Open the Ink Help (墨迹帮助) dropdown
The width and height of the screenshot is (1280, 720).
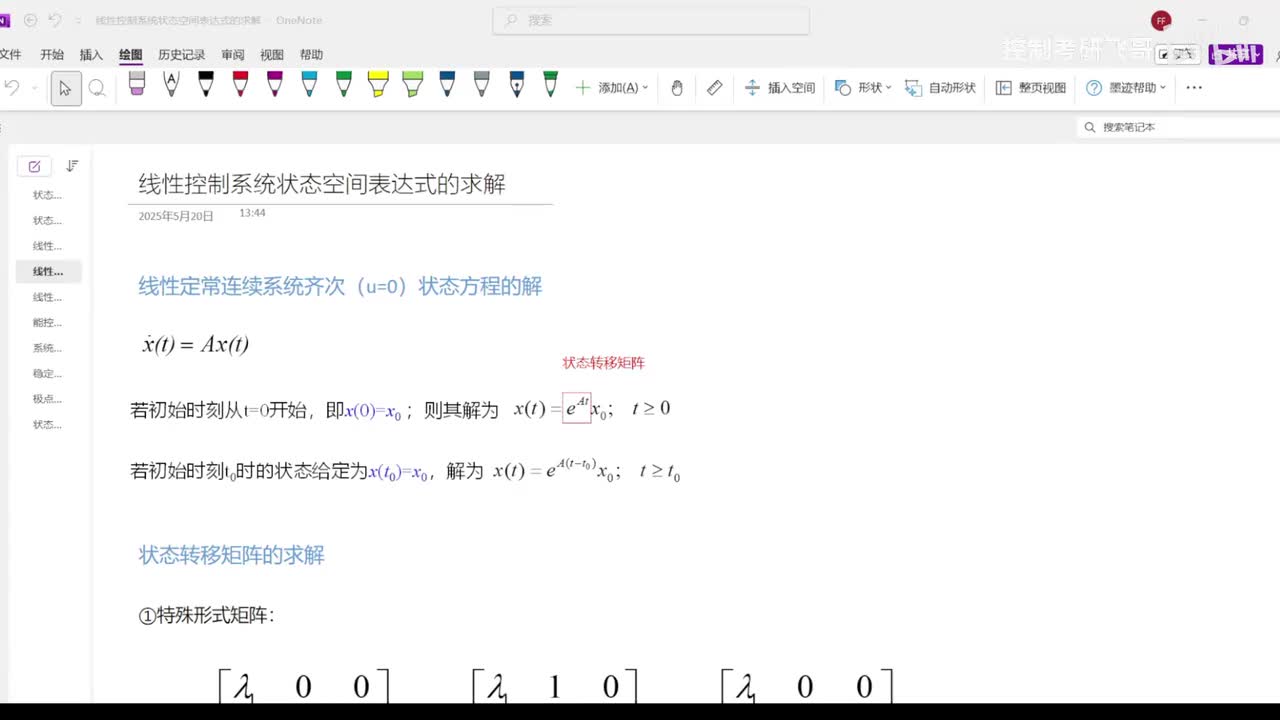(x=1127, y=88)
